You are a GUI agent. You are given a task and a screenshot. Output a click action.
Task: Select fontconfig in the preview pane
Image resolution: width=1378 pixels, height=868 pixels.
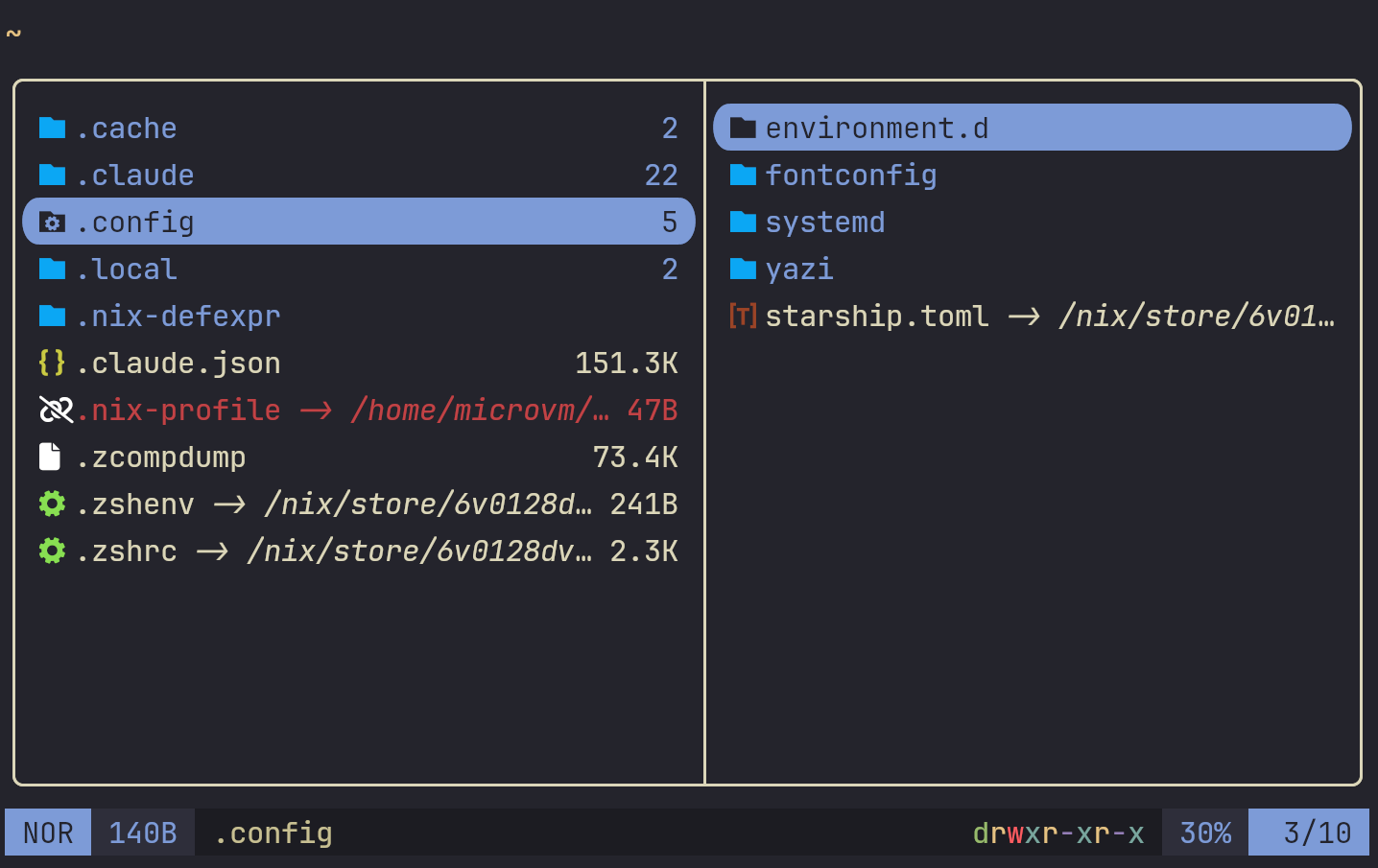pos(851,176)
